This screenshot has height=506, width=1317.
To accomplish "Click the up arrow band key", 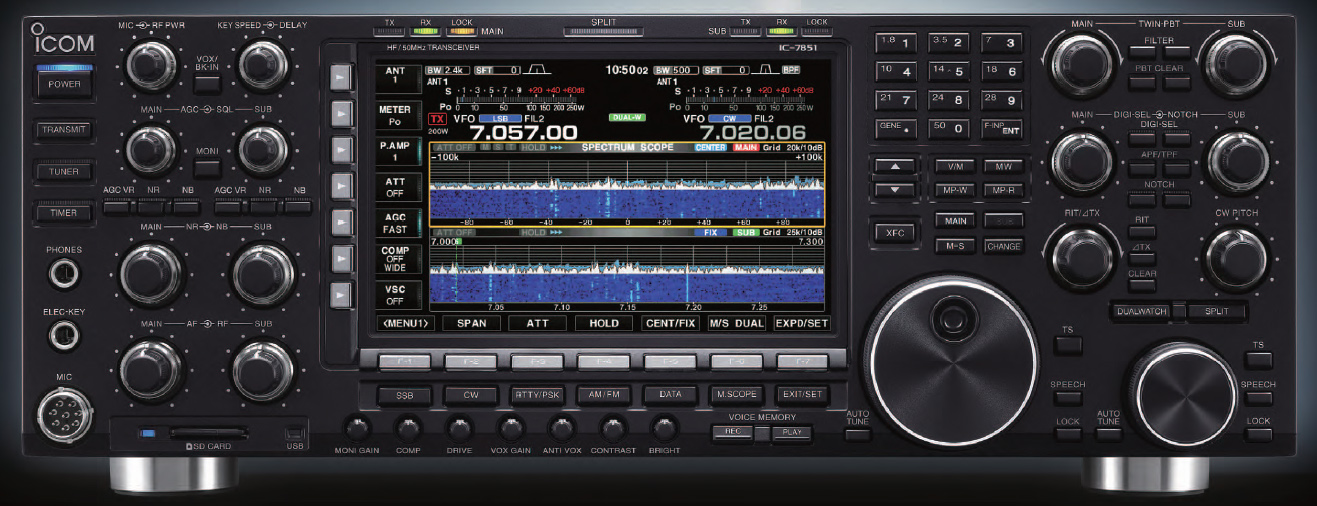I will [x=896, y=166].
